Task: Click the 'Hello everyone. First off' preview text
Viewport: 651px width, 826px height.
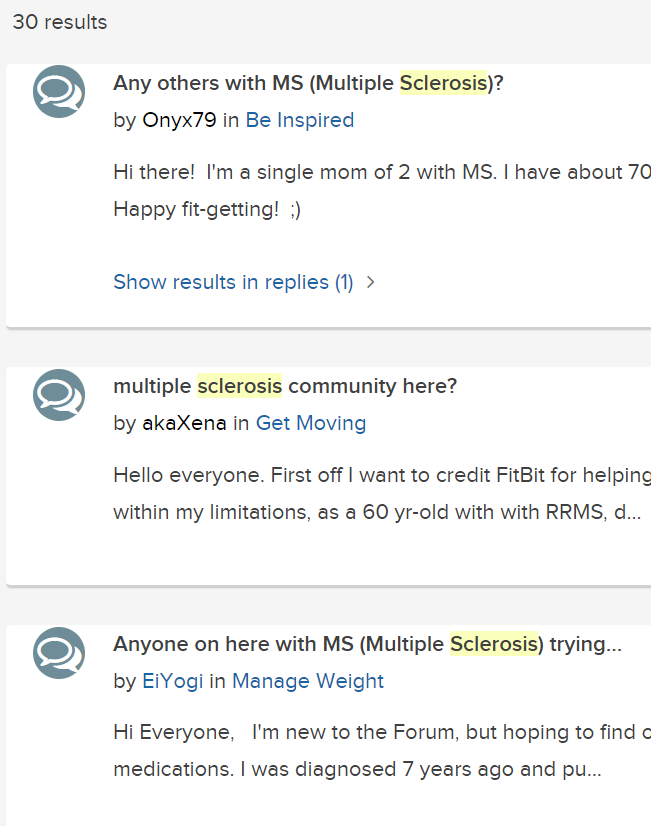Action: click(382, 494)
